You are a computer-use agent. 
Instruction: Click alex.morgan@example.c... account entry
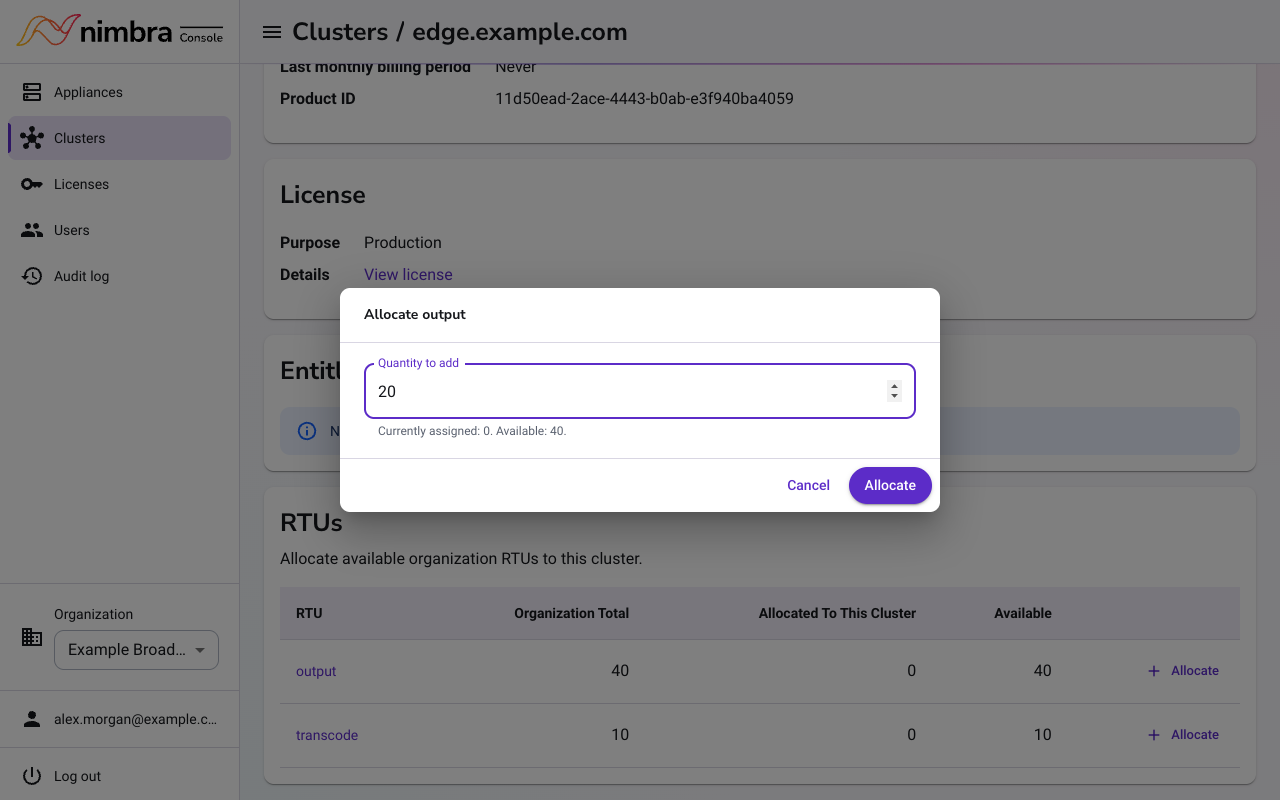click(x=120, y=719)
